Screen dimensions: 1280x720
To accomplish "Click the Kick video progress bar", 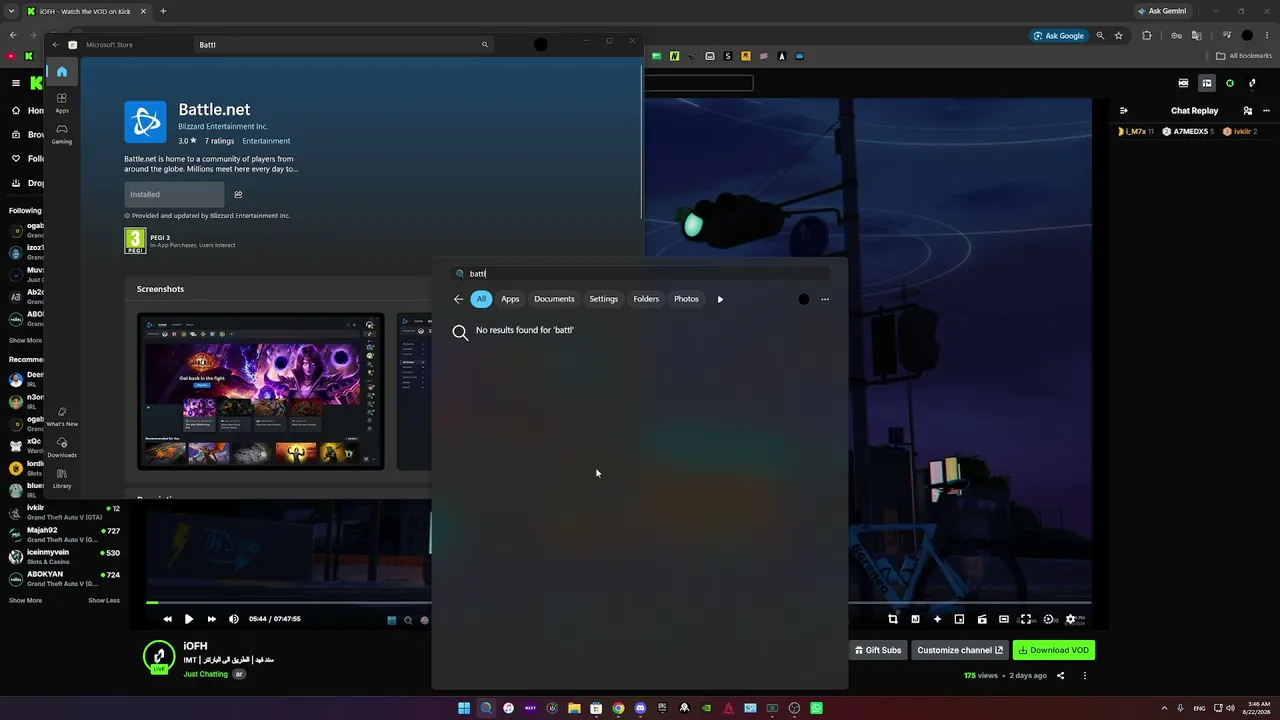I will click(x=618, y=602).
